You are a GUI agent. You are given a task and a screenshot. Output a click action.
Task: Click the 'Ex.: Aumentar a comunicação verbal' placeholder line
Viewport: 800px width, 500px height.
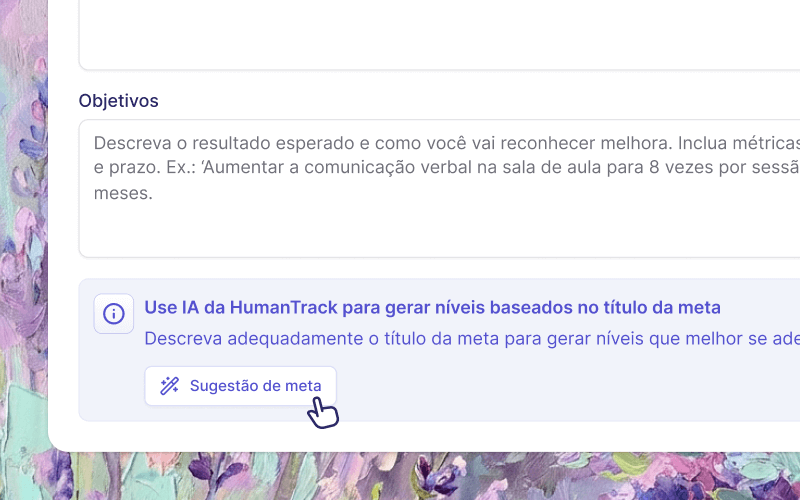447,167
